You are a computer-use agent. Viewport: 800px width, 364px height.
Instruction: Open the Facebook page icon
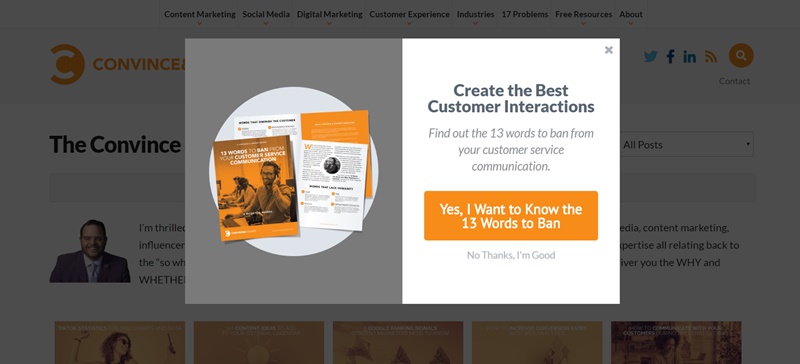(670, 57)
